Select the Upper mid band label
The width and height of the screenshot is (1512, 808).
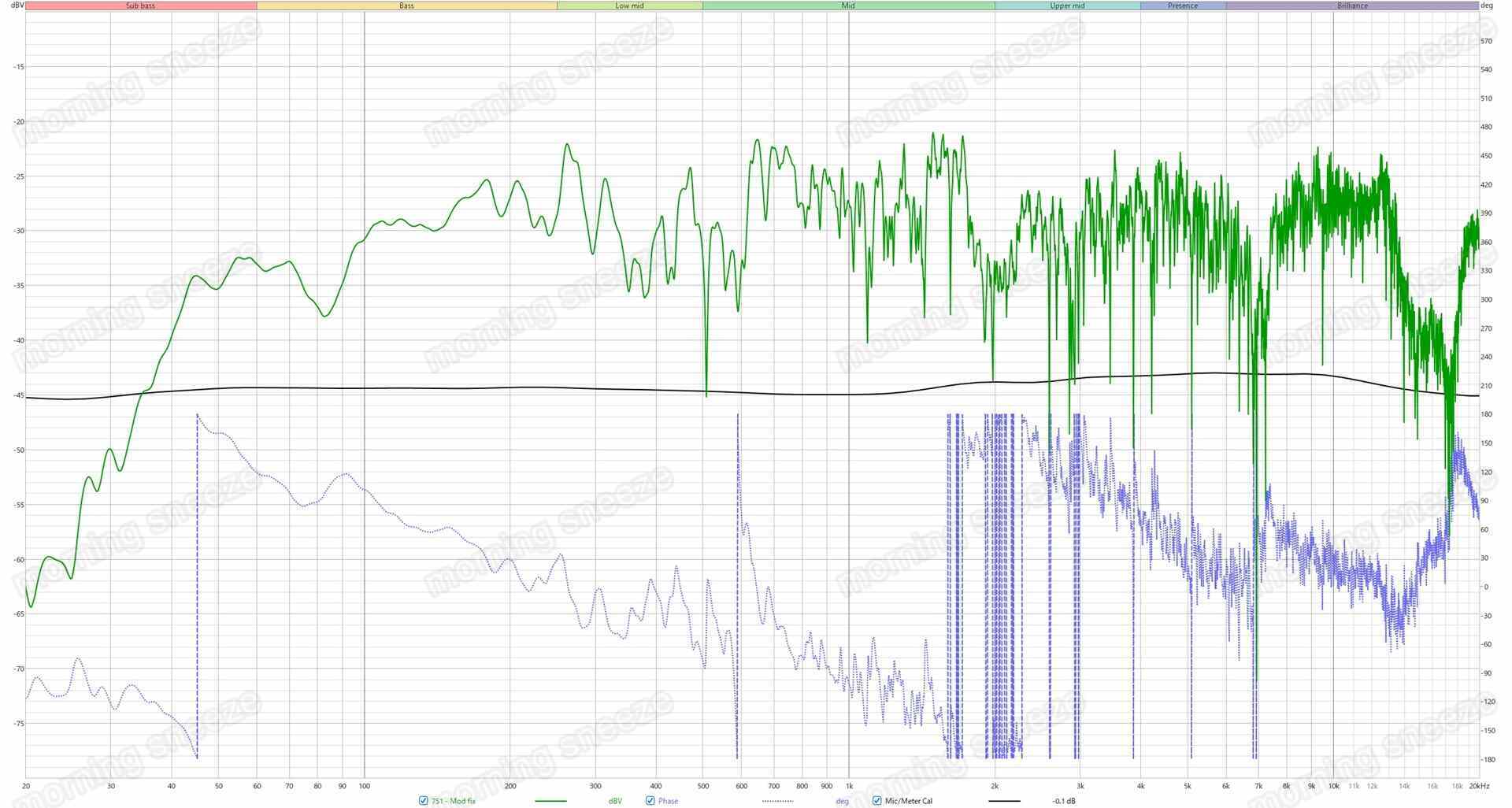pyautogui.click(x=1067, y=6)
